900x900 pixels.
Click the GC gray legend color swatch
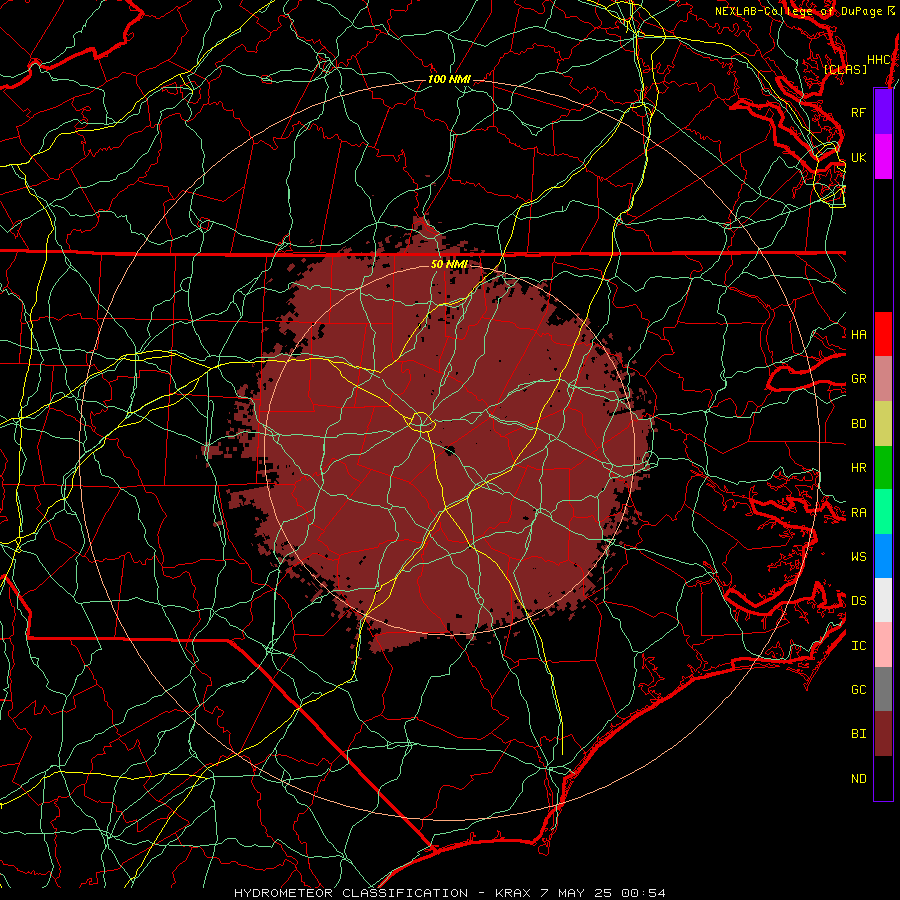coord(883,689)
